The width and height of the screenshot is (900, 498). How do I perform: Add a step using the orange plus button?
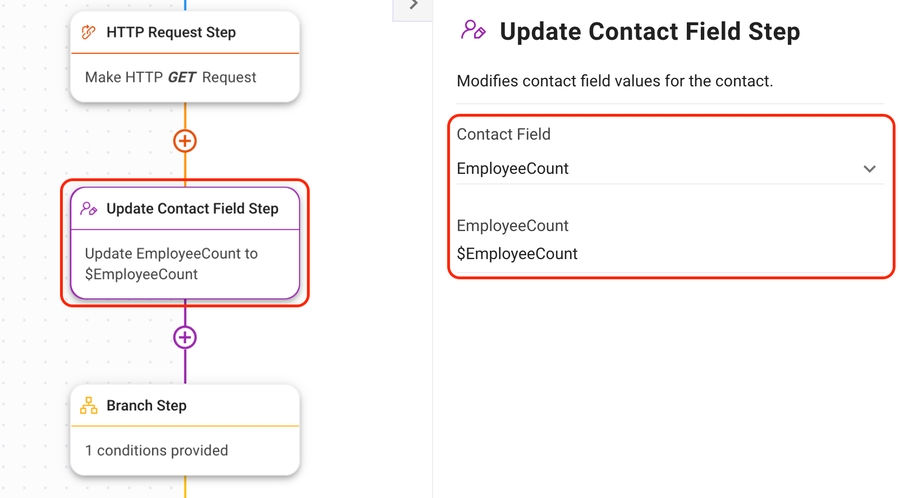(x=185, y=141)
